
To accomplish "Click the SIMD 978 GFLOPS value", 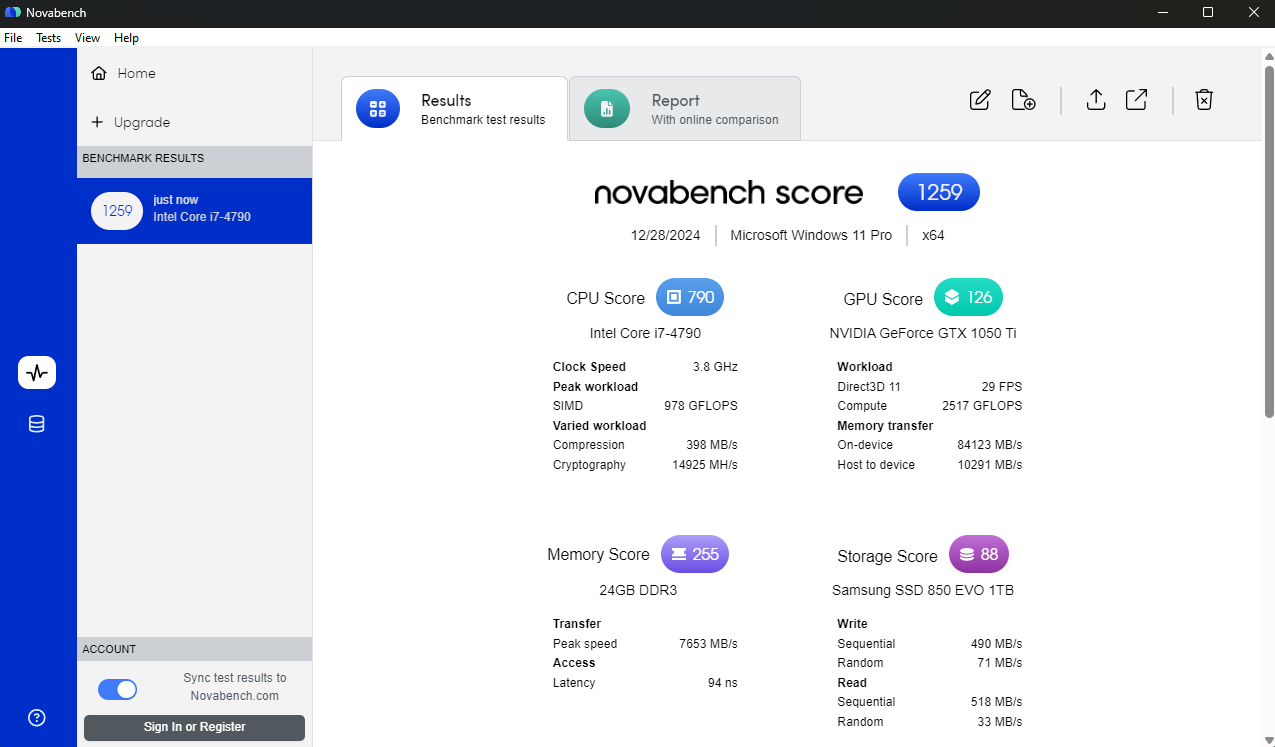I will pyautogui.click(x=701, y=406).
